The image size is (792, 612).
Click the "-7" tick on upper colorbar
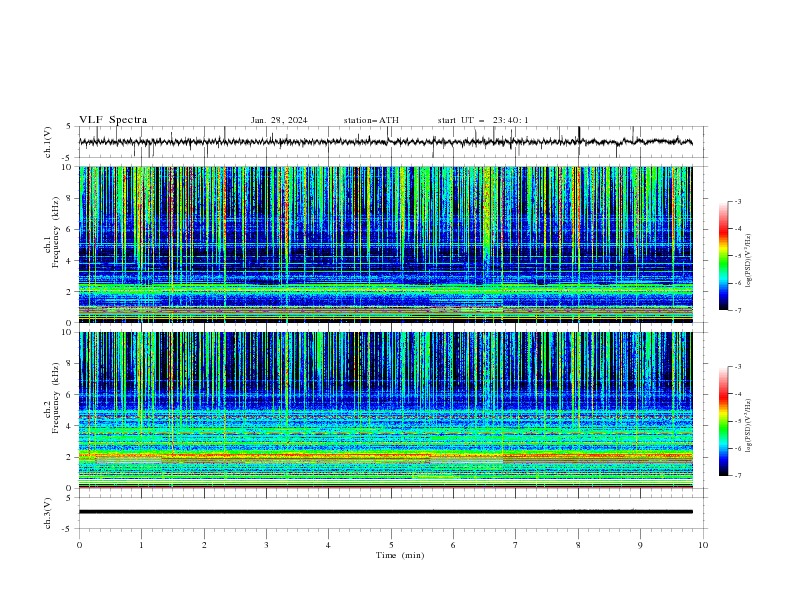click(x=737, y=311)
